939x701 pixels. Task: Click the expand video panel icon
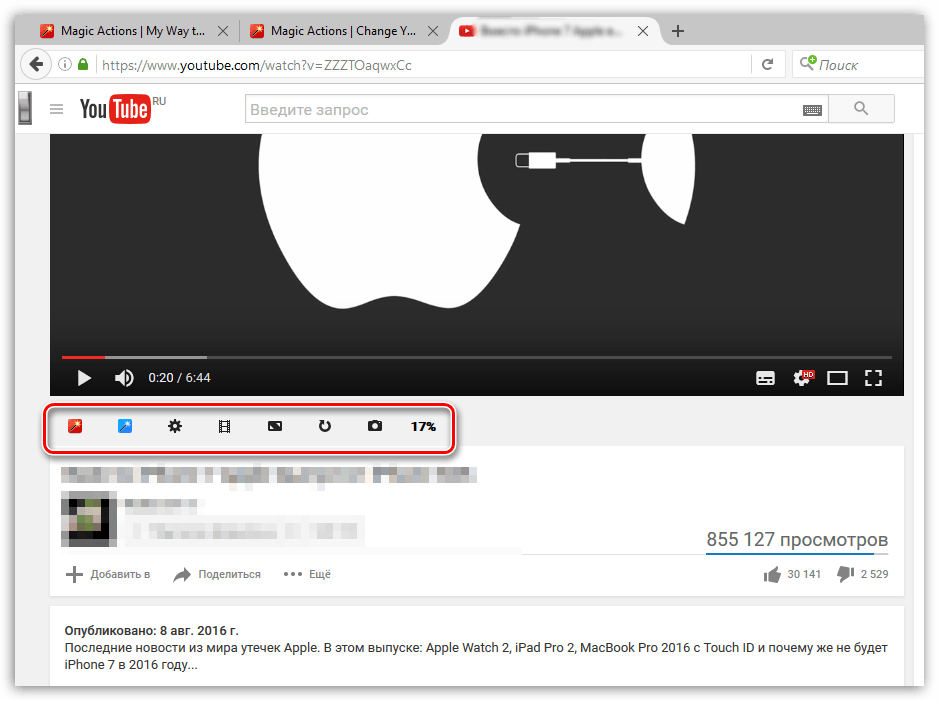point(275,426)
